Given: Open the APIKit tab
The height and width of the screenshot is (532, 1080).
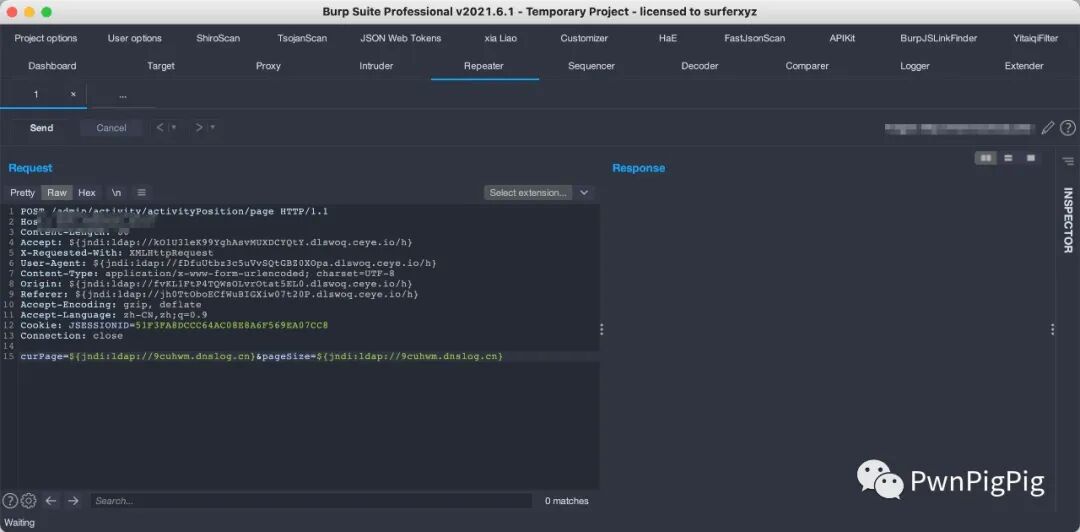Looking at the screenshot, I should coord(842,38).
